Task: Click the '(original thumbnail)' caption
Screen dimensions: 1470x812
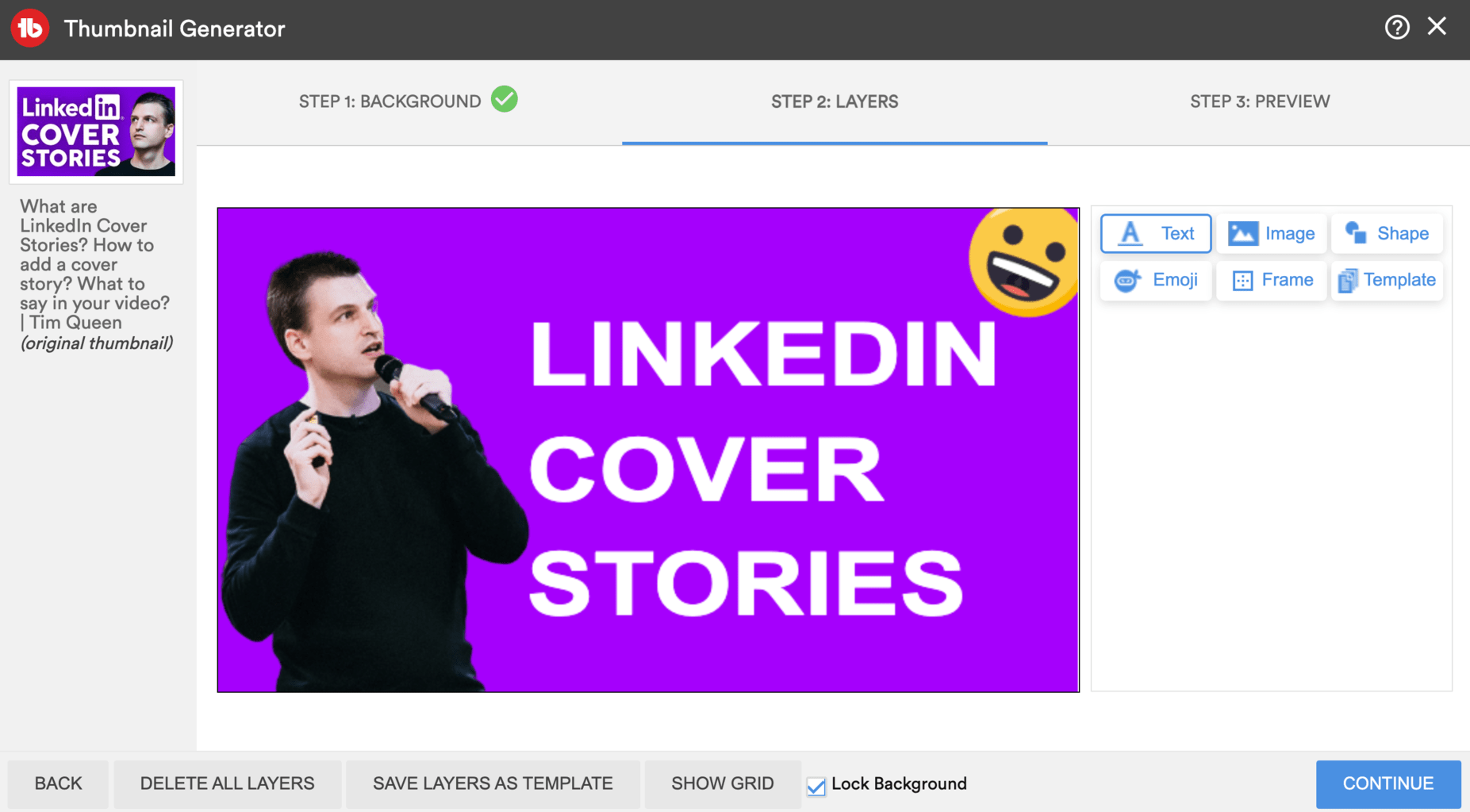Action: (x=97, y=343)
